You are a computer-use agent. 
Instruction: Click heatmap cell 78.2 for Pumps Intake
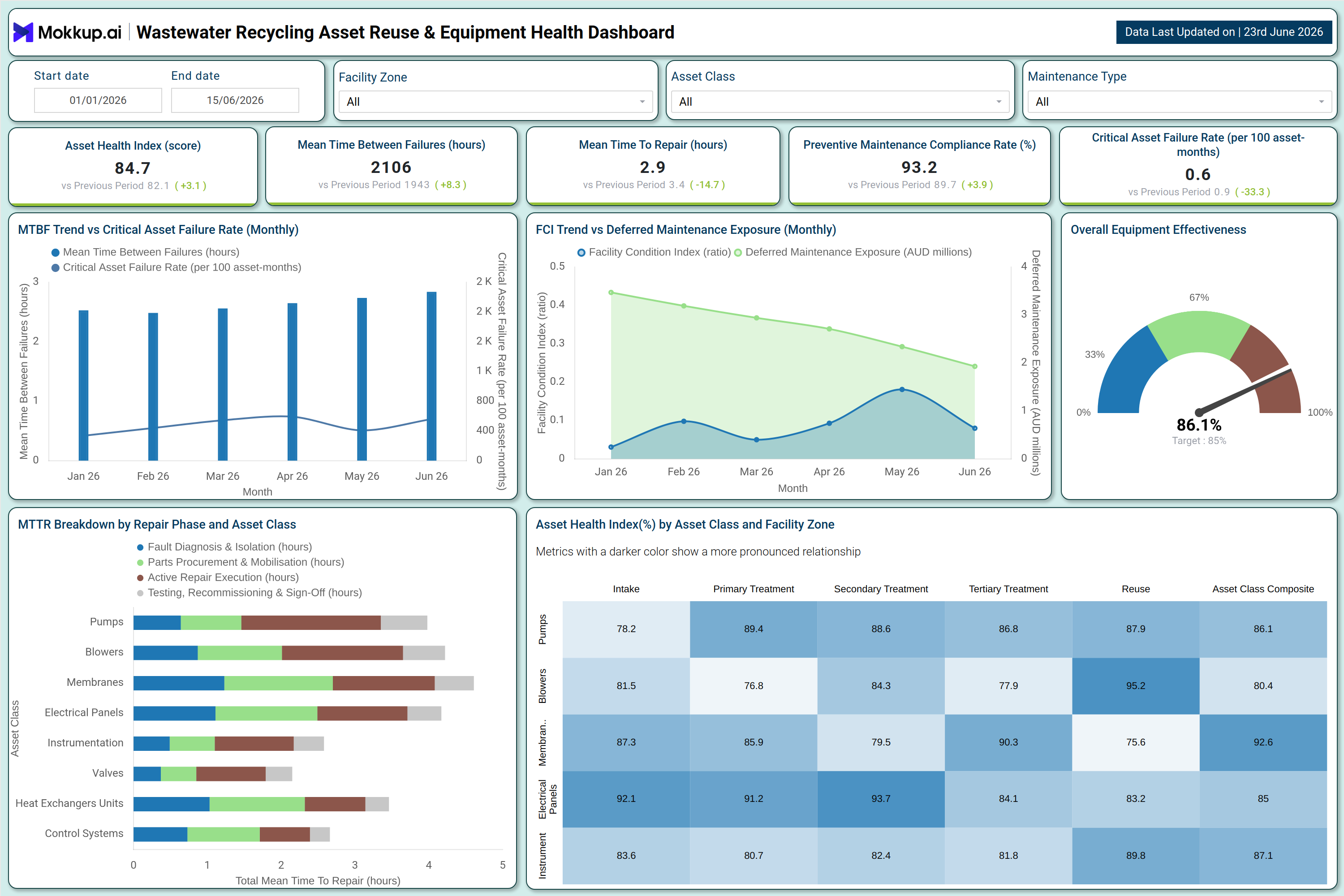[626, 629]
